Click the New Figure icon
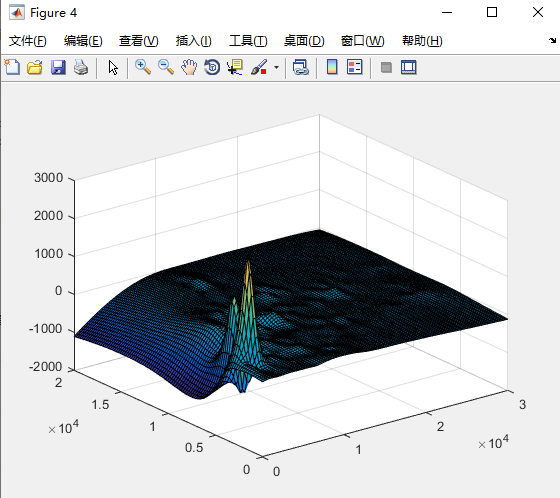The image size is (560, 498). [12, 67]
